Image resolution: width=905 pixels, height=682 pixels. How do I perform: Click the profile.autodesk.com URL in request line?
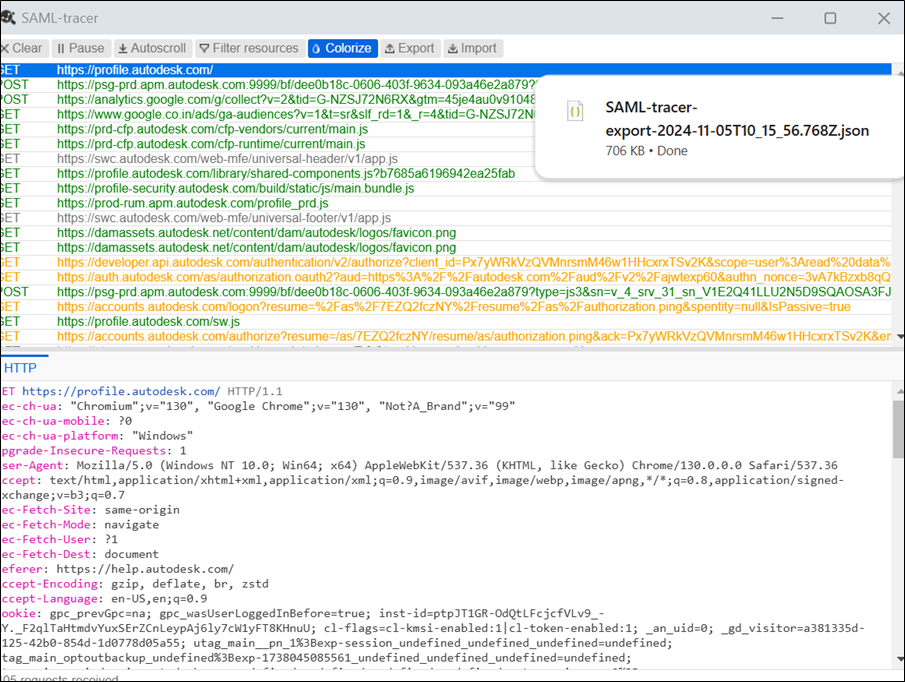pyautogui.click(x=121, y=391)
